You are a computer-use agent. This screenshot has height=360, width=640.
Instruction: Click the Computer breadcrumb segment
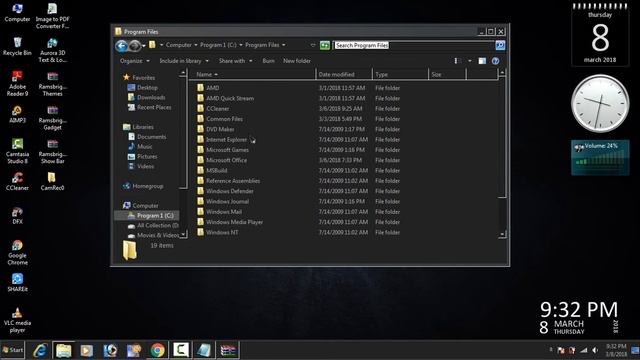[178, 45]
